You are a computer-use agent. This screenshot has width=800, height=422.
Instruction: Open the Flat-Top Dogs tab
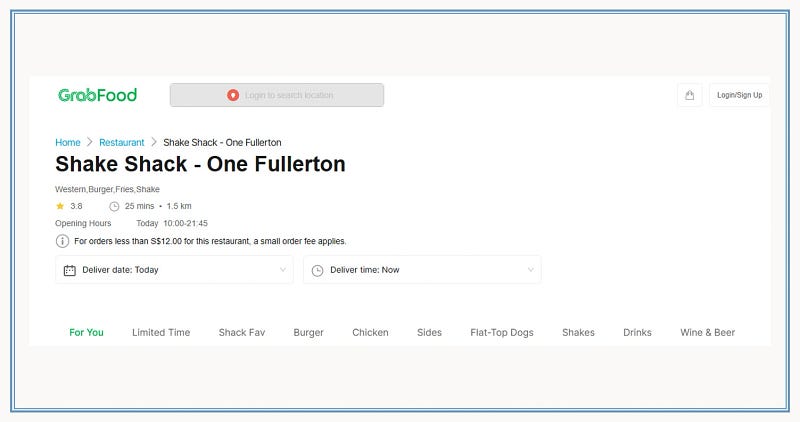(x=502, y=333)
